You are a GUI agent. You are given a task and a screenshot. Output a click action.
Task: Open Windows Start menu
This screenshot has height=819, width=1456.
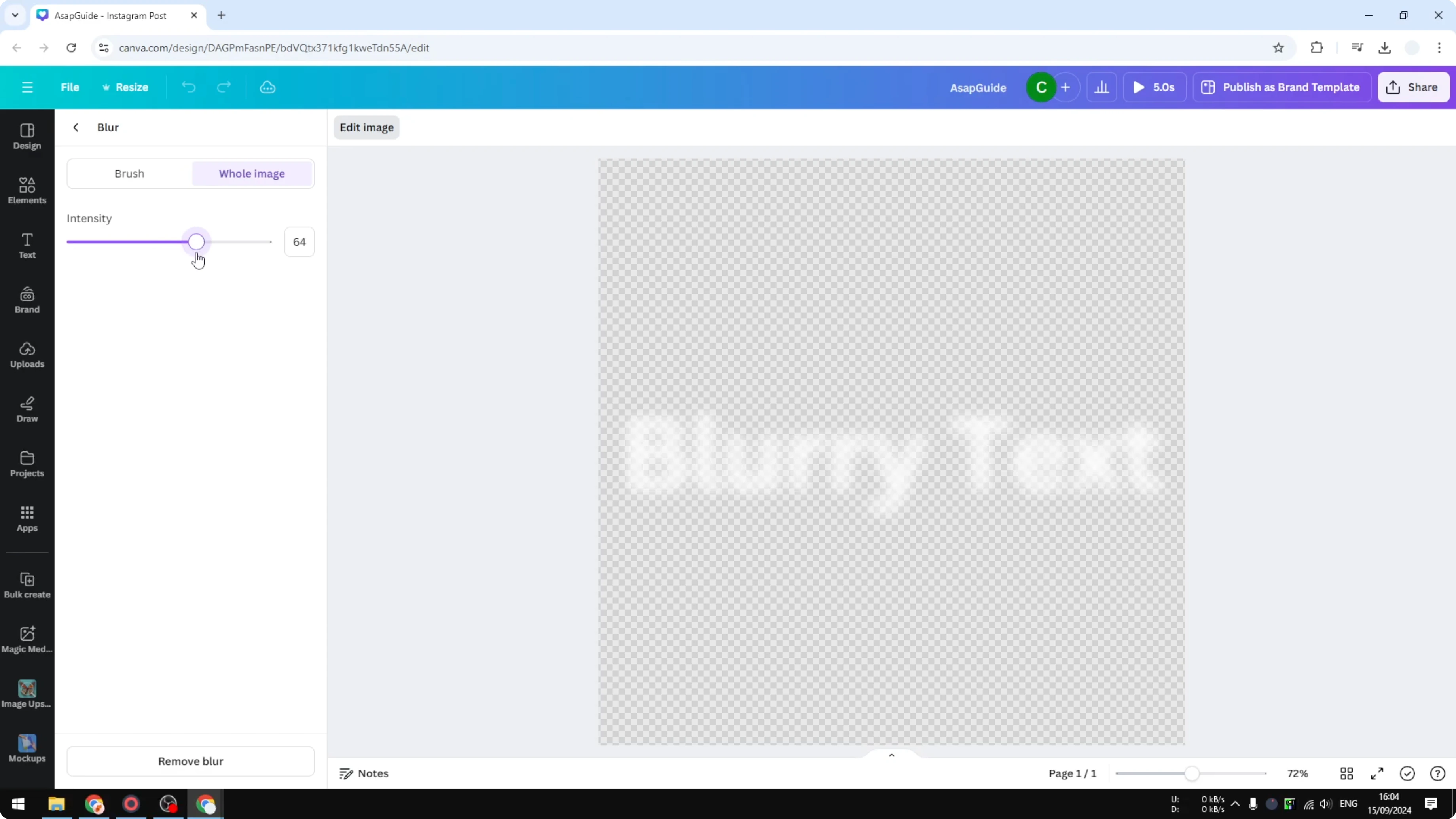18,804
